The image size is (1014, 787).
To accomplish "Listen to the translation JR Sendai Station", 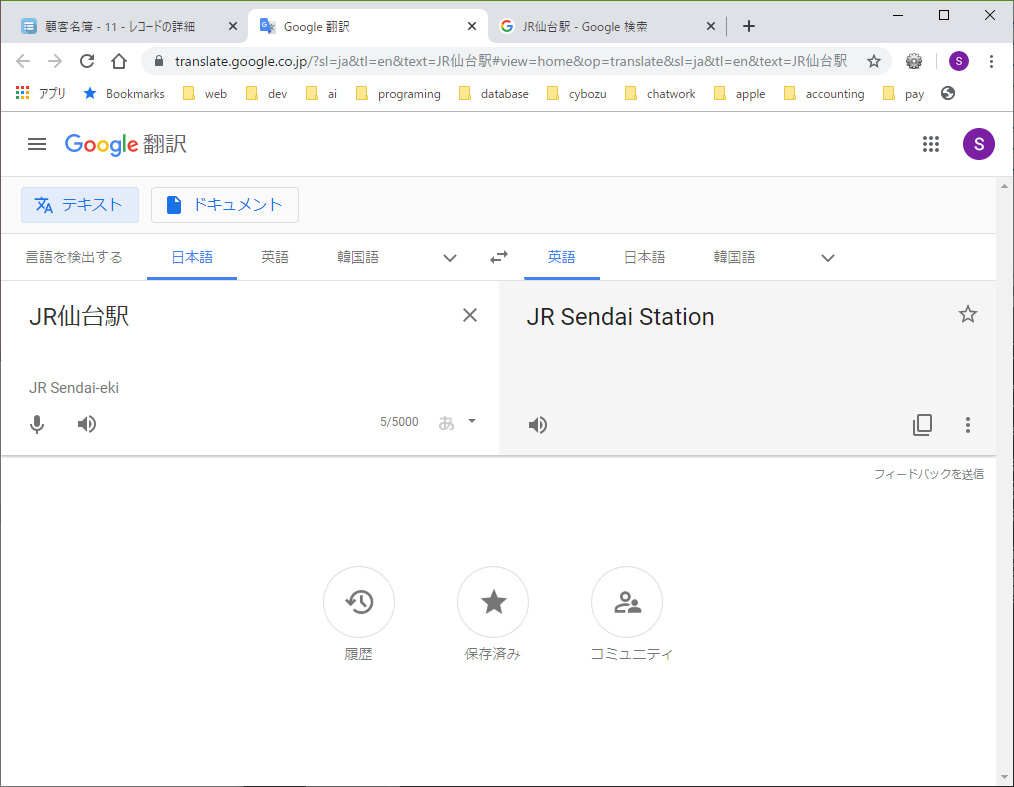I will click(537, 425).
